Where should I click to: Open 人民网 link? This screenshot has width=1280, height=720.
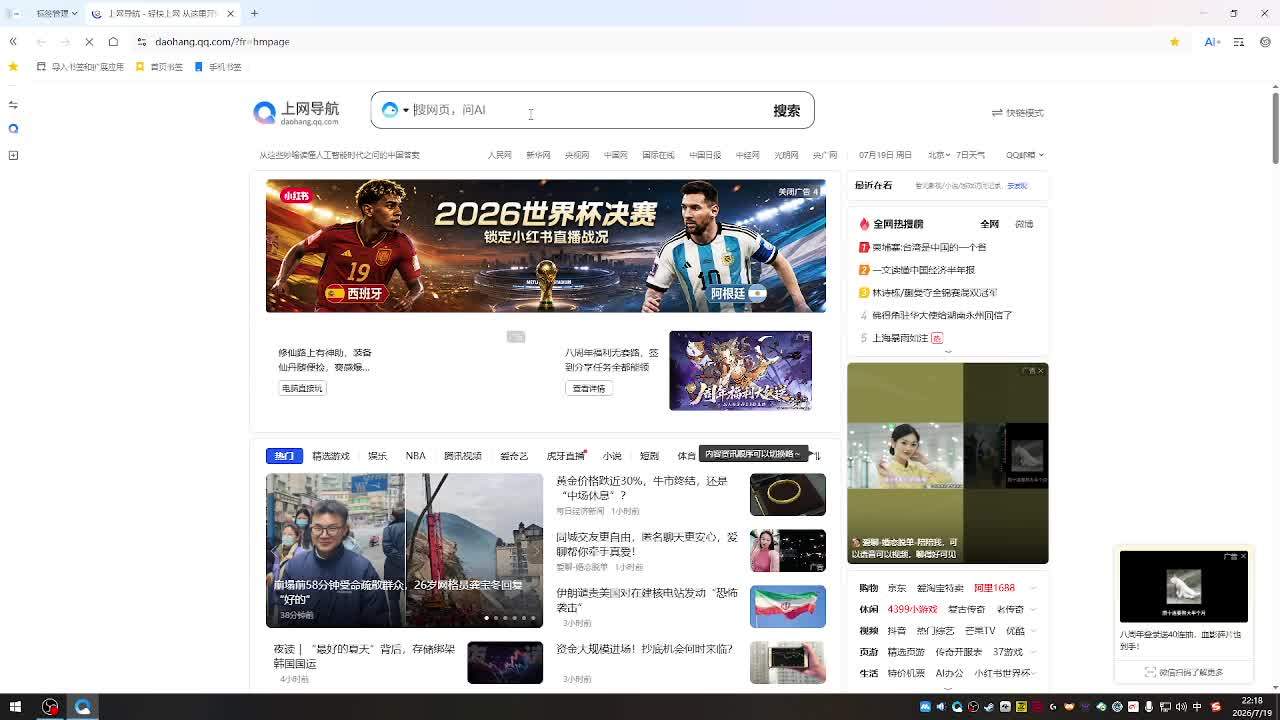(x=499, y=155)
